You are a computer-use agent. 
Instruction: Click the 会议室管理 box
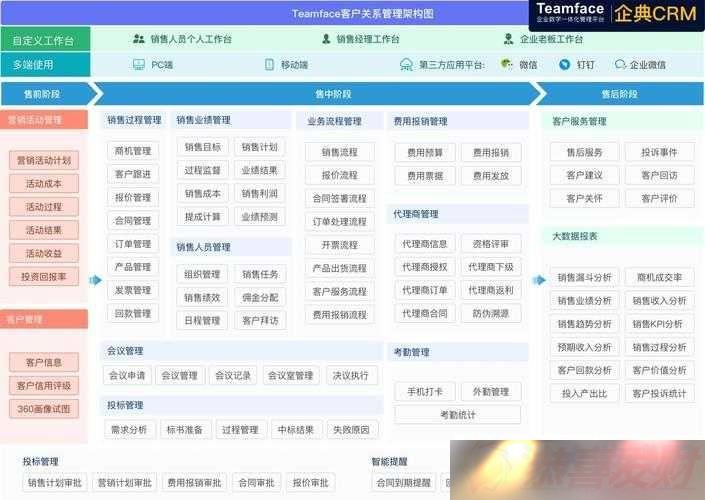[290, 375]
